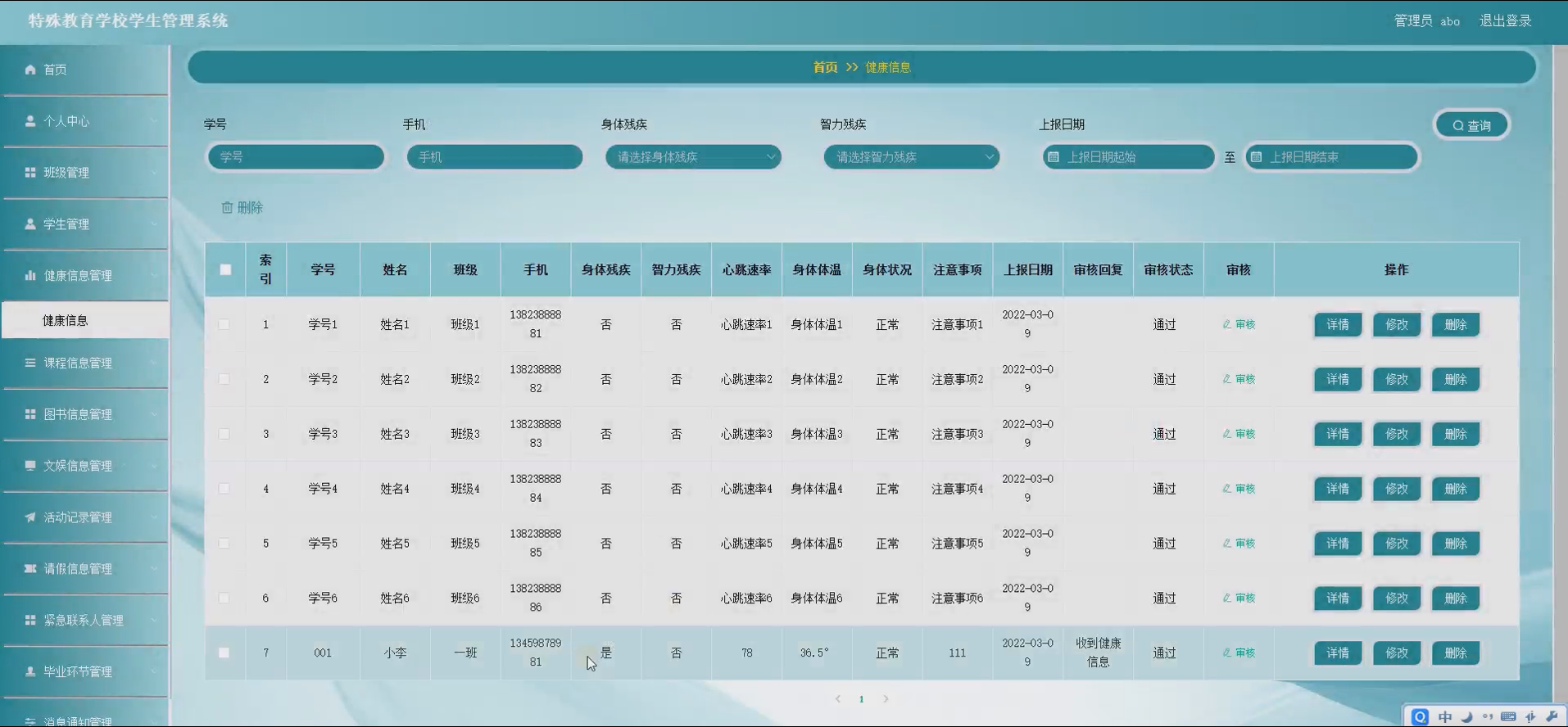
Task: Check the checkbox for row 学号3
Action: [x=224, y=434]
